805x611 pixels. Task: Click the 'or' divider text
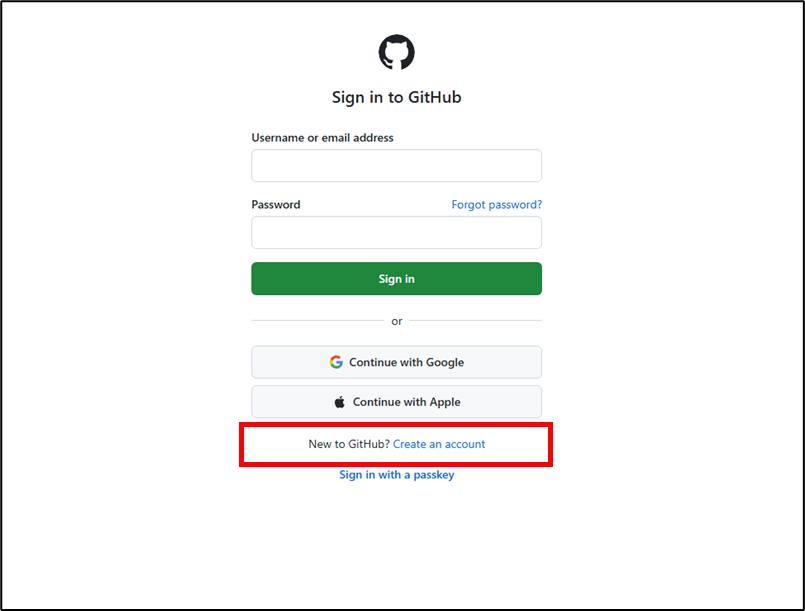[x=397, y=321]
